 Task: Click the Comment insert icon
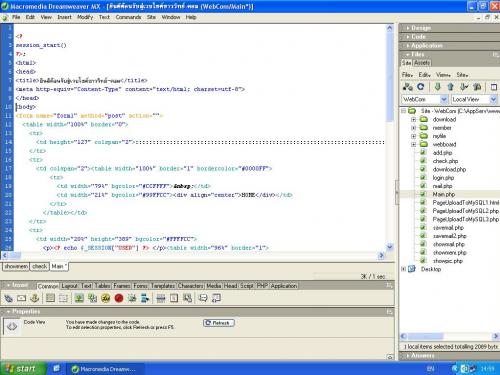[x=203, y=298]
